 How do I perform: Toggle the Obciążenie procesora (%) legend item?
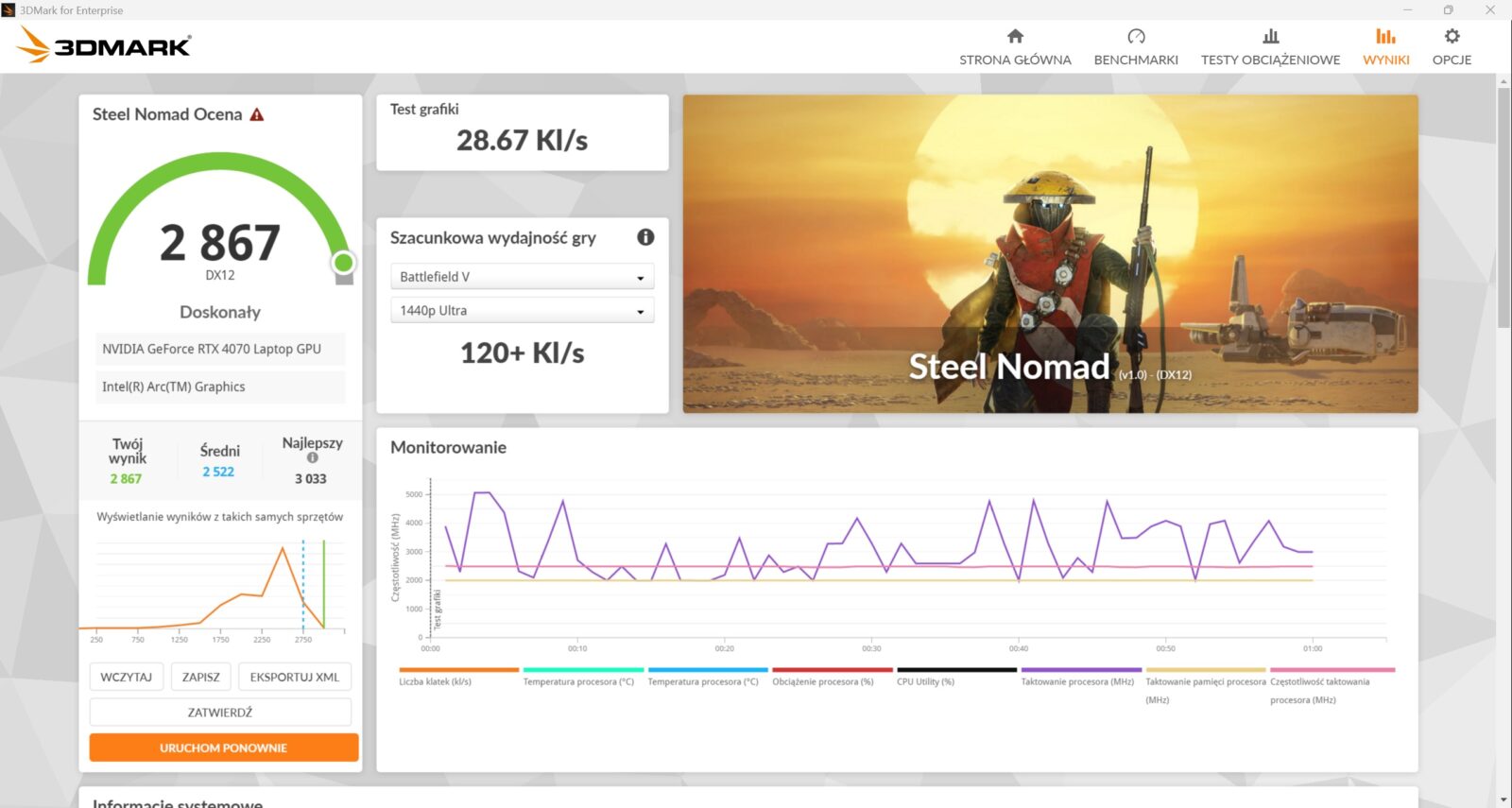[x=823, y=681]
